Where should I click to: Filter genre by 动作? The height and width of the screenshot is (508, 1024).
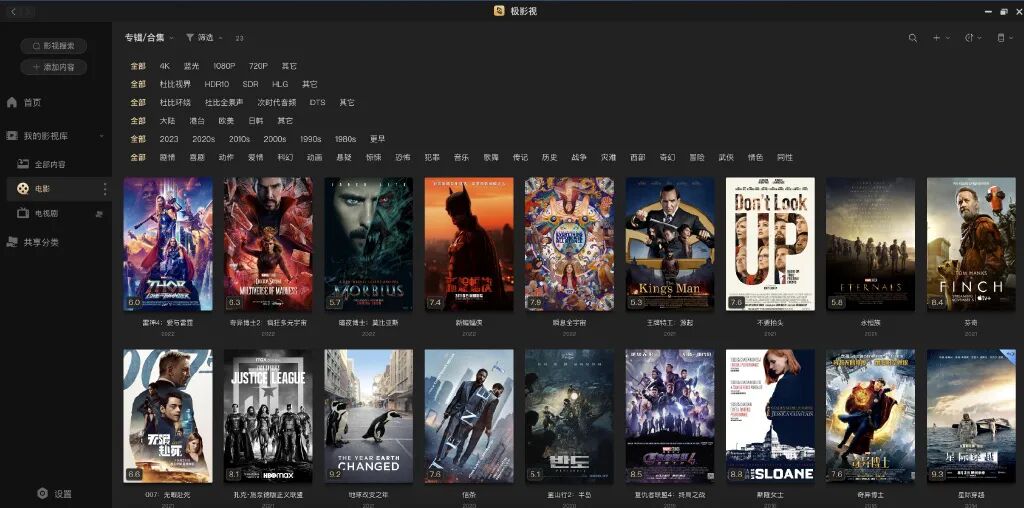(226, 157)
